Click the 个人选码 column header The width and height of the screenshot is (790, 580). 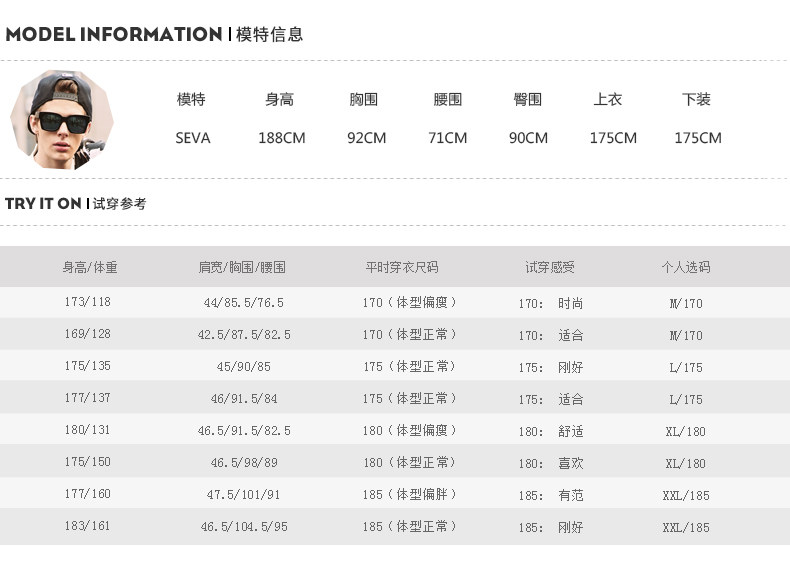pos(686,267)
